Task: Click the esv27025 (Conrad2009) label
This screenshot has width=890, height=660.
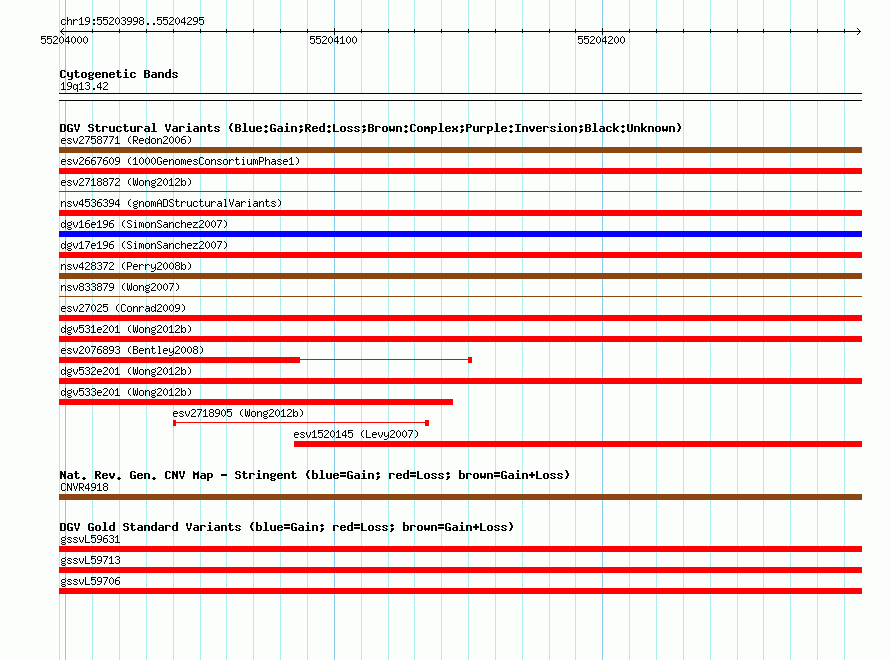Action: [x=123, y=308]
